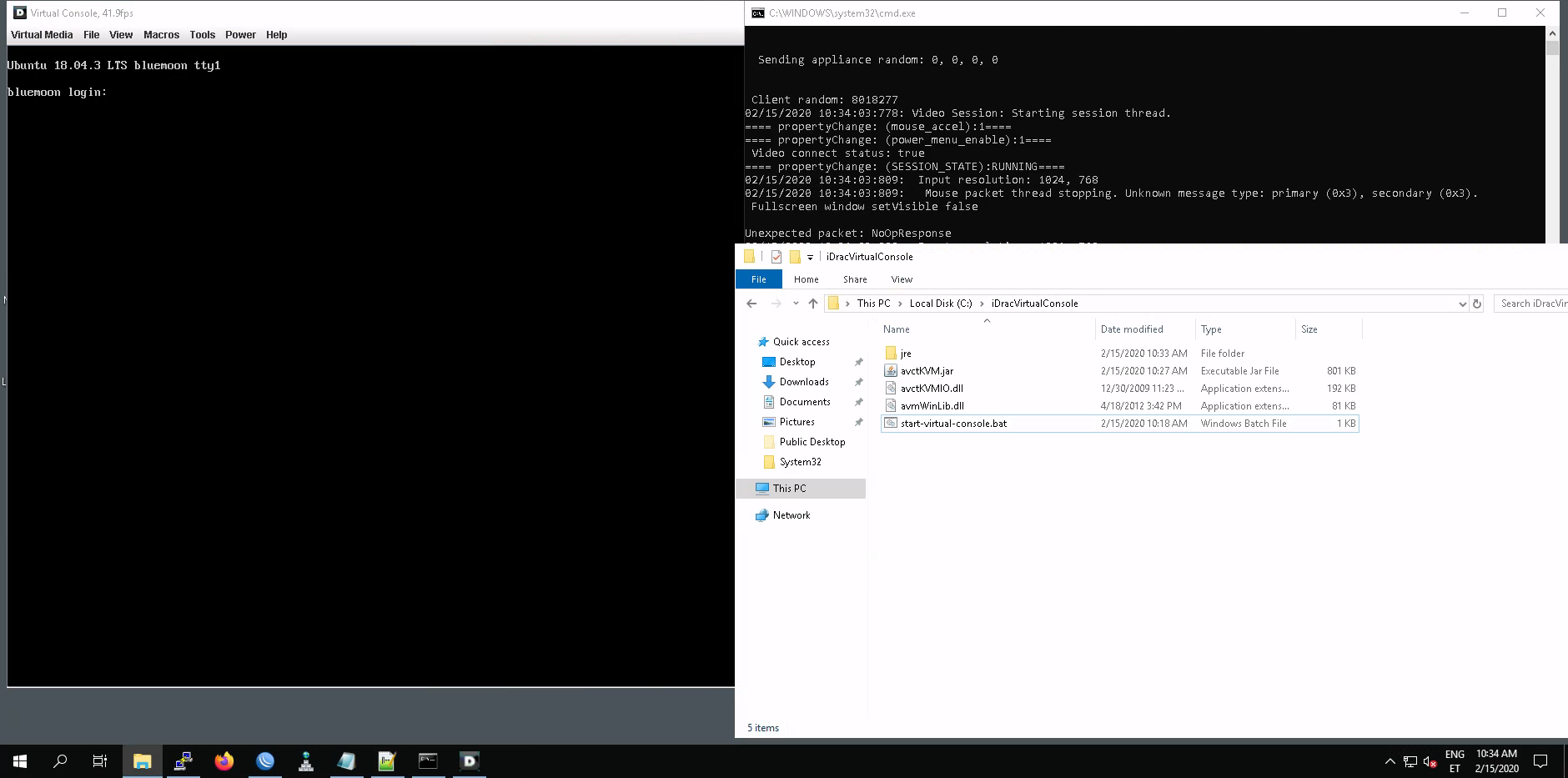Sort files by Size column
Viewport: 1568px width, 778px height.
tap(1309, 329)
